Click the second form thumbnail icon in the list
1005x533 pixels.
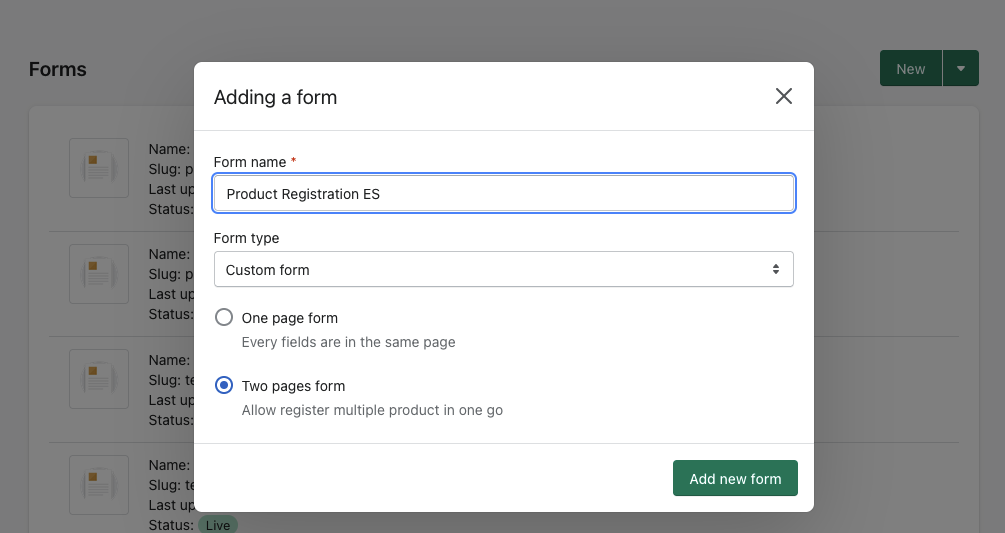(99, 274)
